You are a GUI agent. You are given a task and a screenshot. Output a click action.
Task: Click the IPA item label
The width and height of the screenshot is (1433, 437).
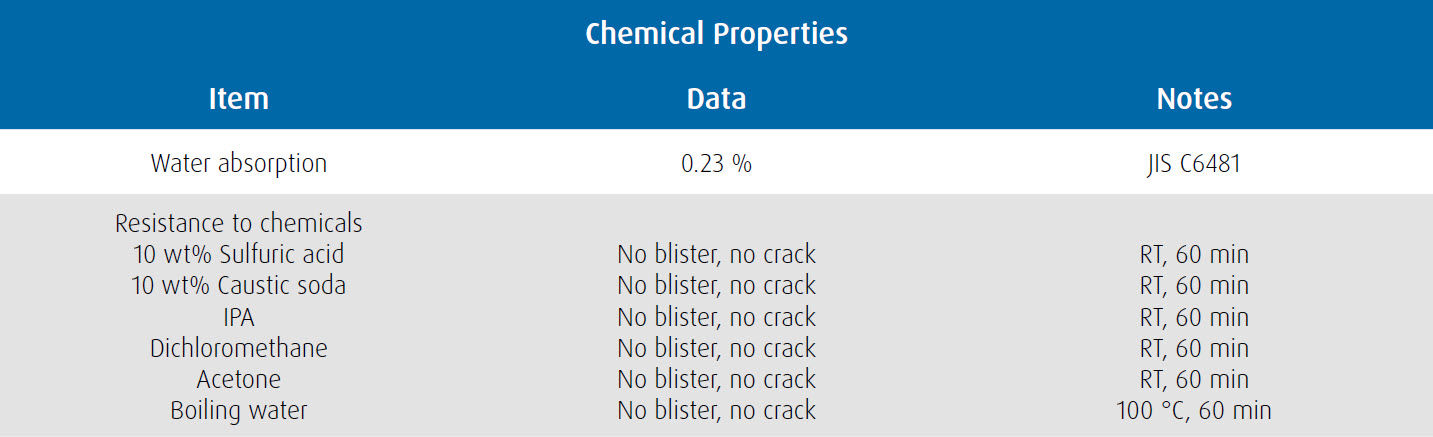coord(239,317)
